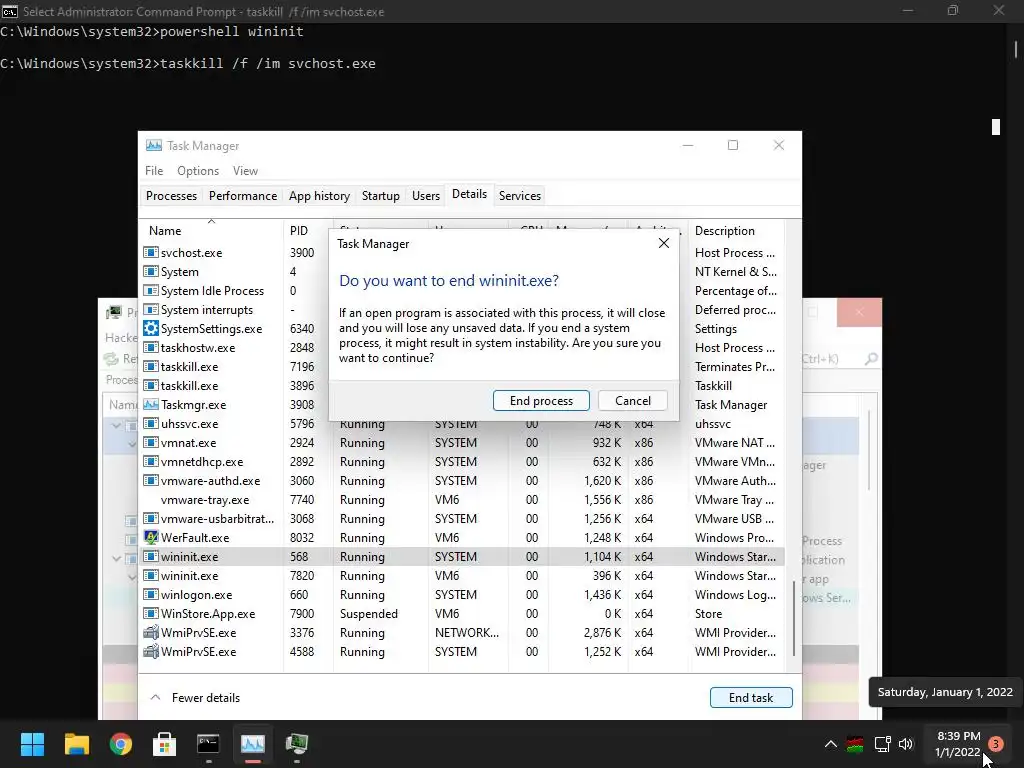Switch to Command Prompt taskbar icon
This screenshot has width=1024, height=768.
click(x=208, y=743)
